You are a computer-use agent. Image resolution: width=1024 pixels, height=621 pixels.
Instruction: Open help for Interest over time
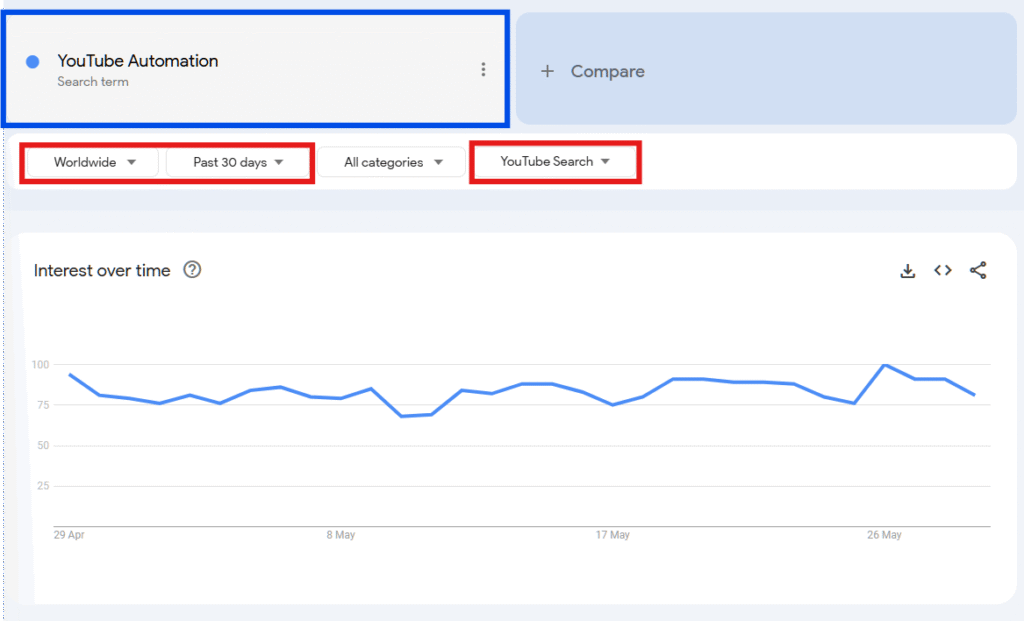(192, 270)
